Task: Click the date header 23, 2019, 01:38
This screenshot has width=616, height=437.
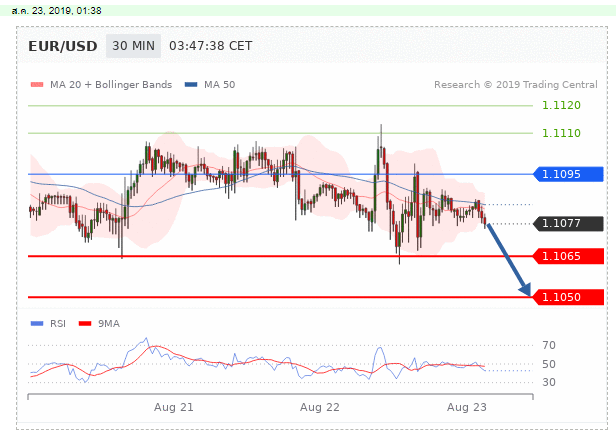Action: point(57,11)
